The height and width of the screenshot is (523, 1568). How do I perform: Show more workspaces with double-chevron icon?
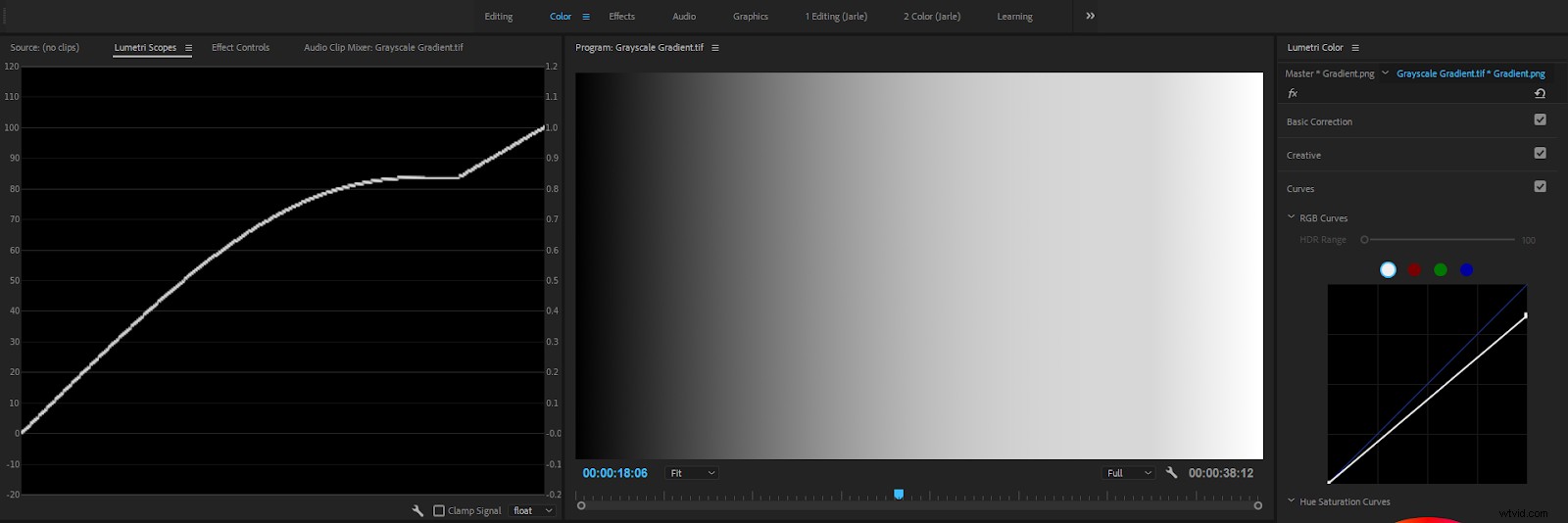1091,16
